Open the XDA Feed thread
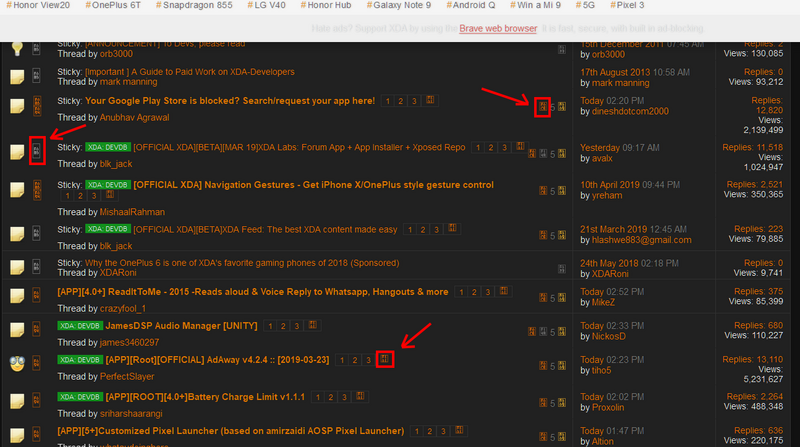This screenshot has height=447, width=800. (265, 230)
